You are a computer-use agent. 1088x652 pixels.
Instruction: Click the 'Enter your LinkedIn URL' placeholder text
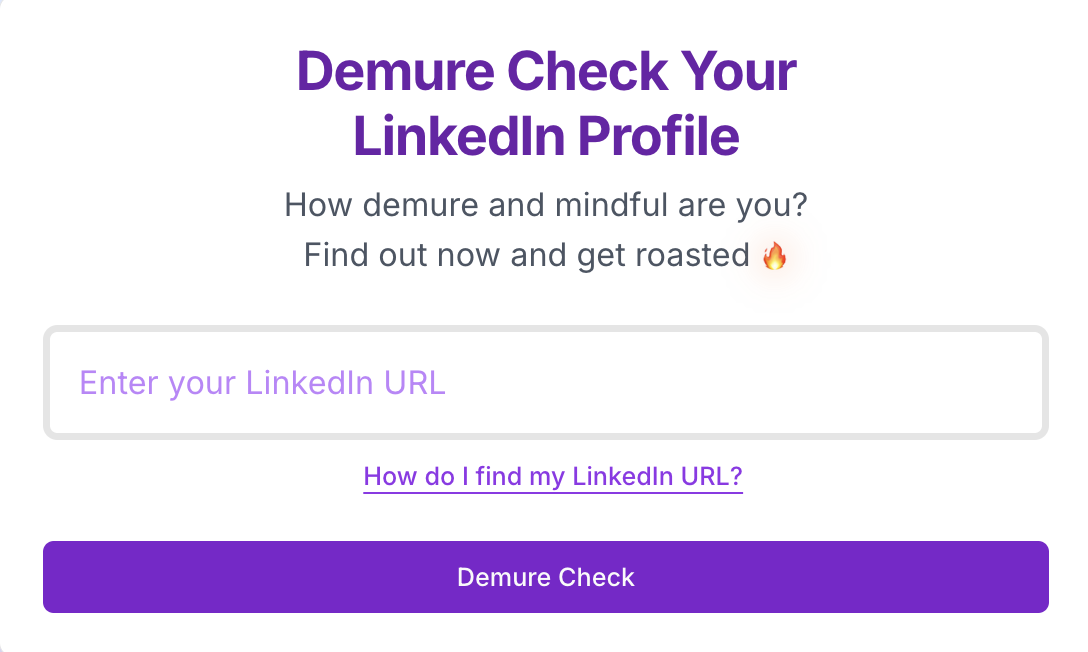[263, 383]
